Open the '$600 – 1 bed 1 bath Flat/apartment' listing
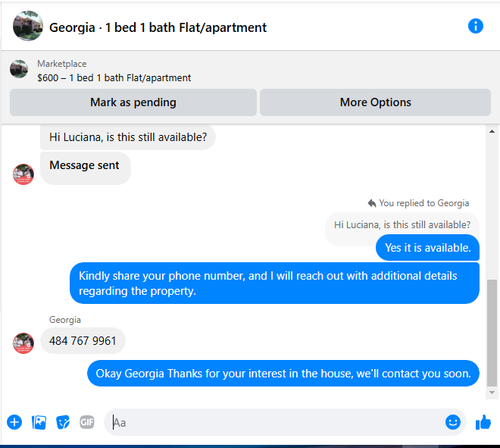 click(x=114, y=78)
